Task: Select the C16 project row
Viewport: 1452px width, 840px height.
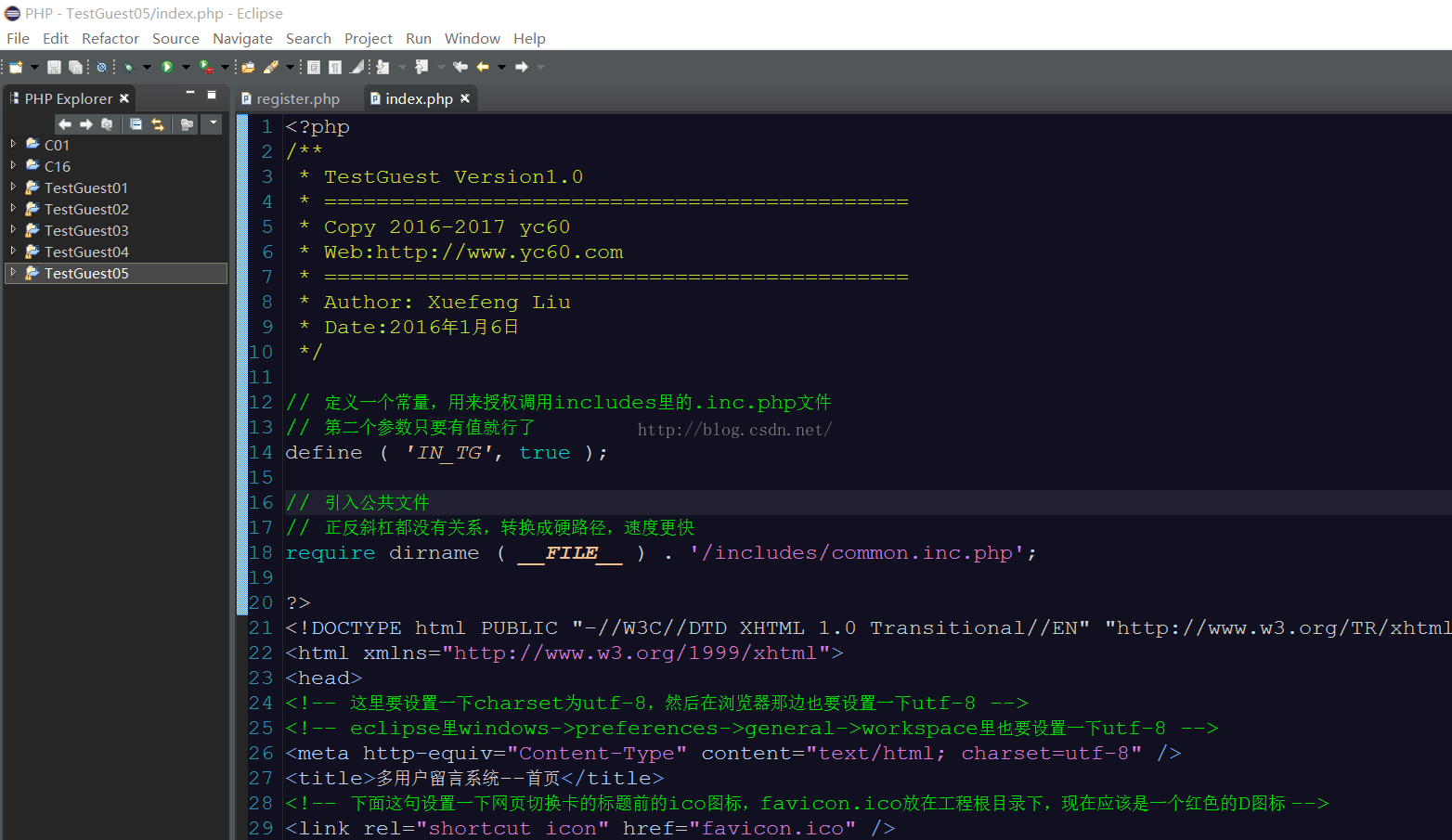Action: coord(116,166)
